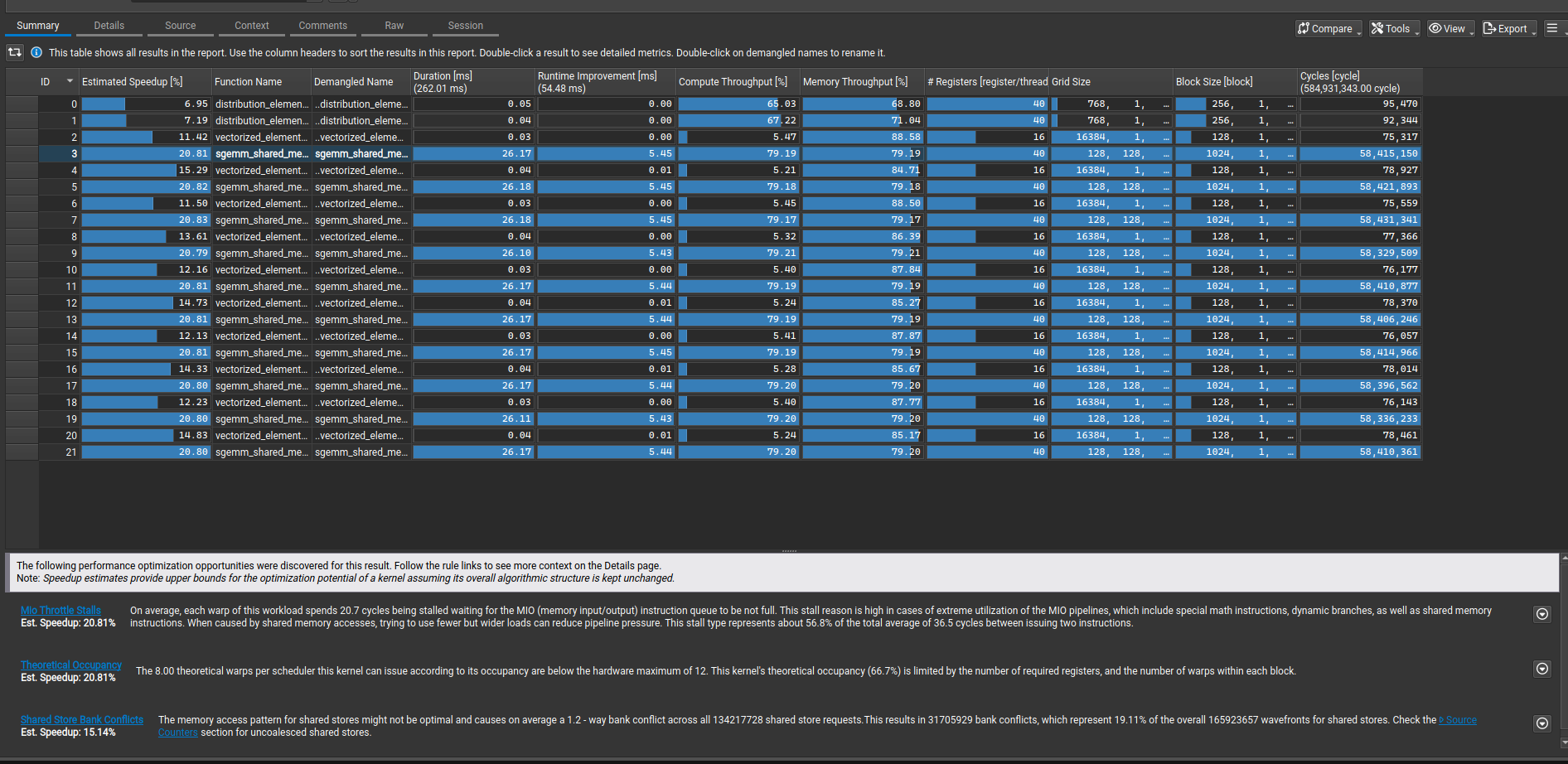Switch to the Raw tab
The width and height of the screenshot is (1568, 764).
394,25
